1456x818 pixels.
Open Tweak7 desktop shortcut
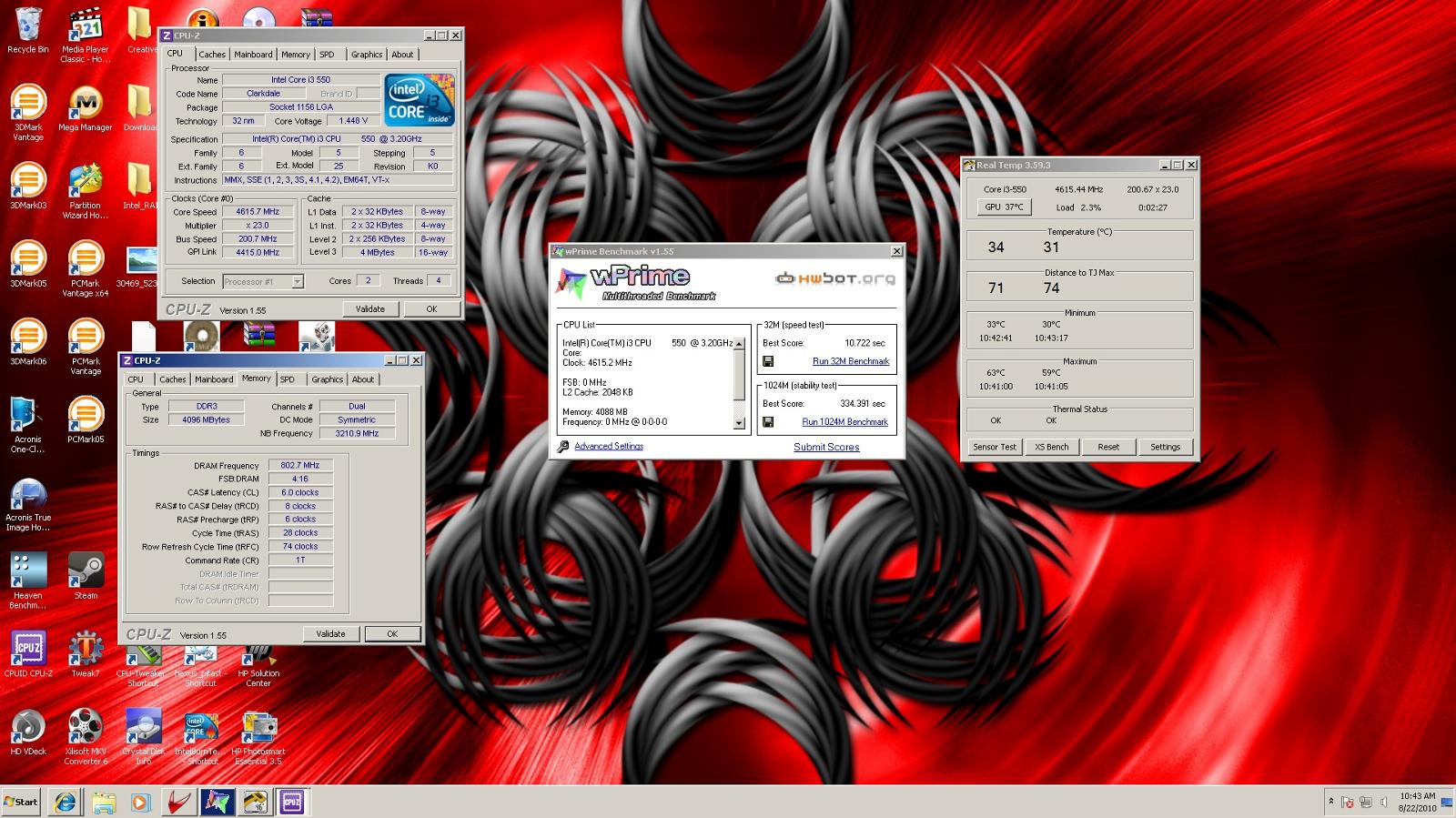pyautogui.click(x=85, y=653)
